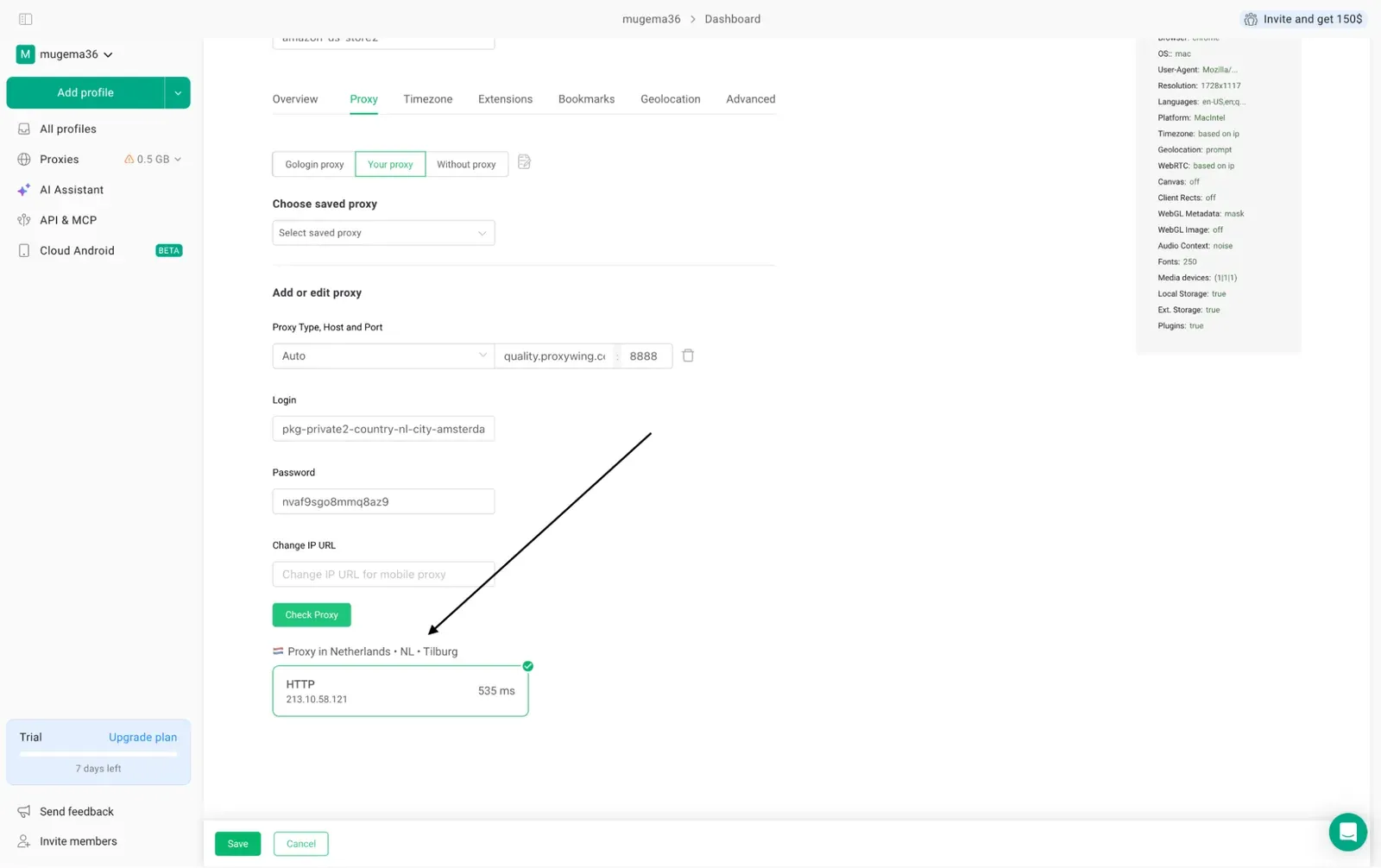Image resolution: width=1381 pixels, height=868 pixels.
Task: Click the 'Resolution: 1728x1117' summary row
Action: [x=1199, y=85]
